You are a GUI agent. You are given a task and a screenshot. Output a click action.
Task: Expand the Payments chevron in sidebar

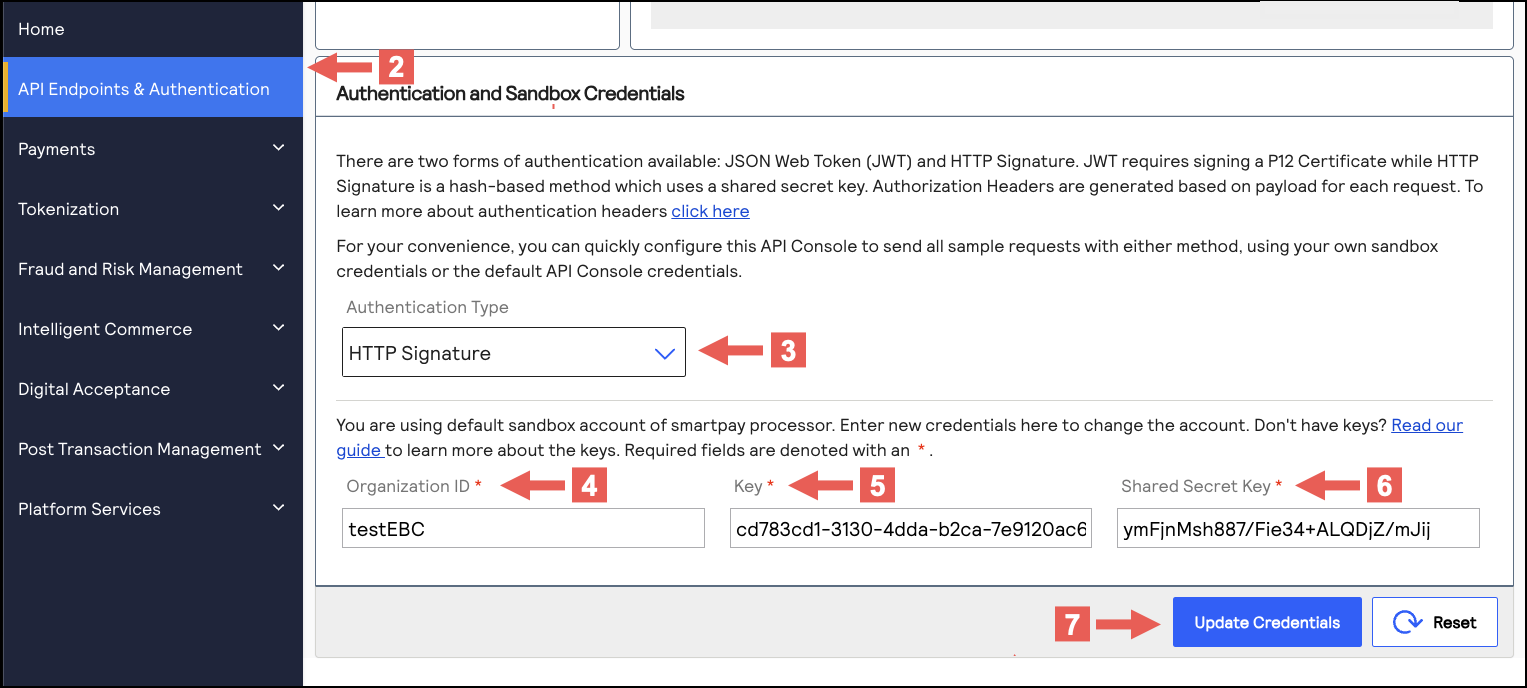278,148
